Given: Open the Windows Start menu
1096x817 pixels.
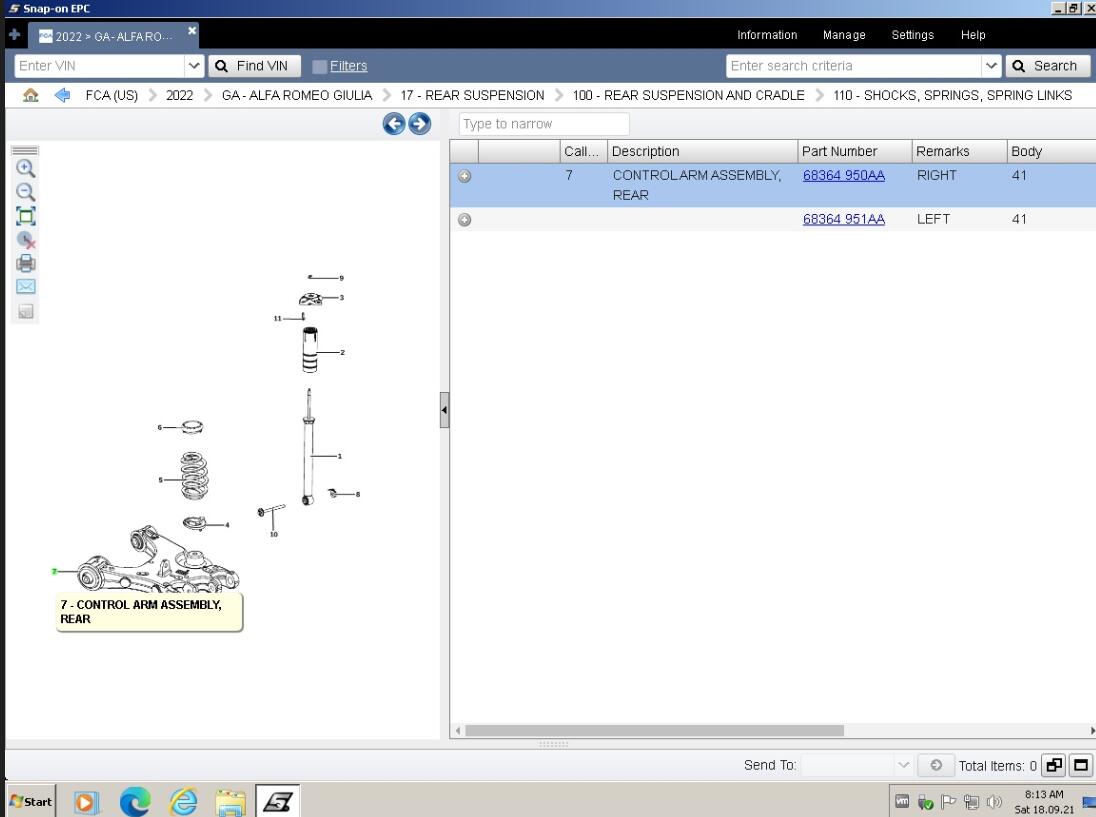Looking at the screenshot, I should point(31,802).
